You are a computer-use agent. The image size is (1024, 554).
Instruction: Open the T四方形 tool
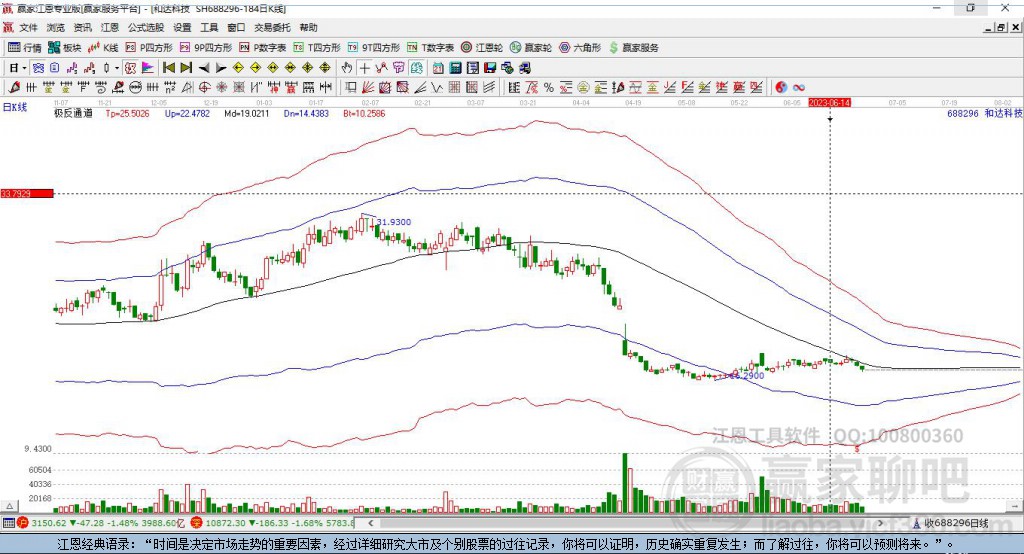[317, 48]
